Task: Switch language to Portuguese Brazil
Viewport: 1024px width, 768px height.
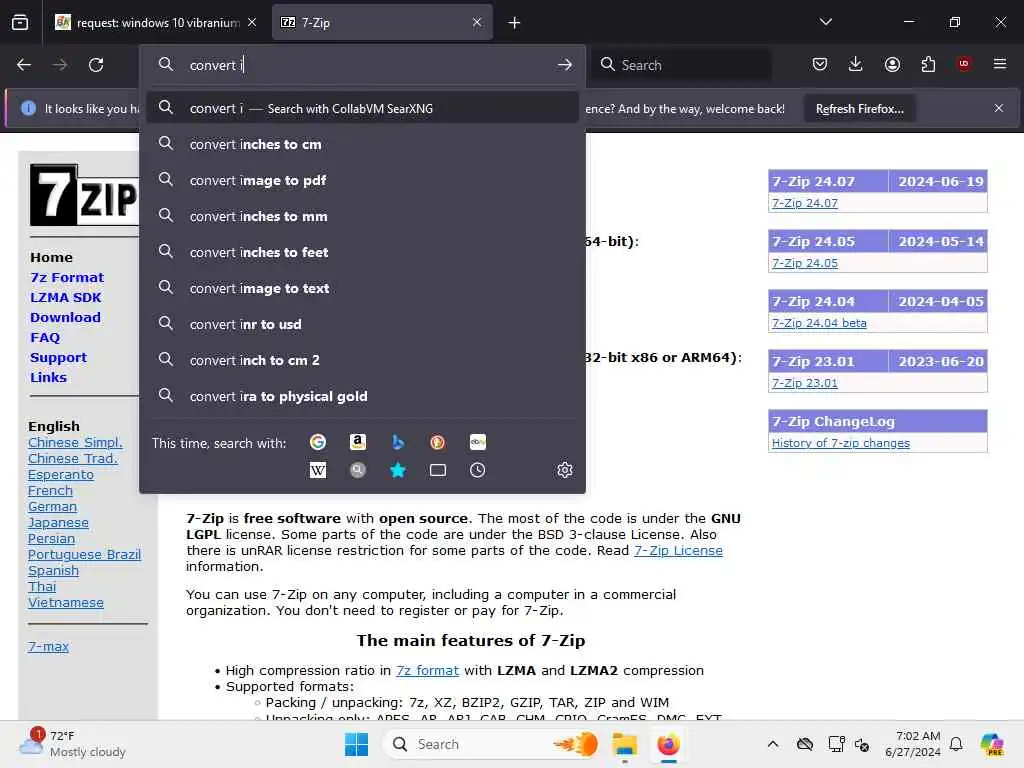Action: tap(84, 554)
